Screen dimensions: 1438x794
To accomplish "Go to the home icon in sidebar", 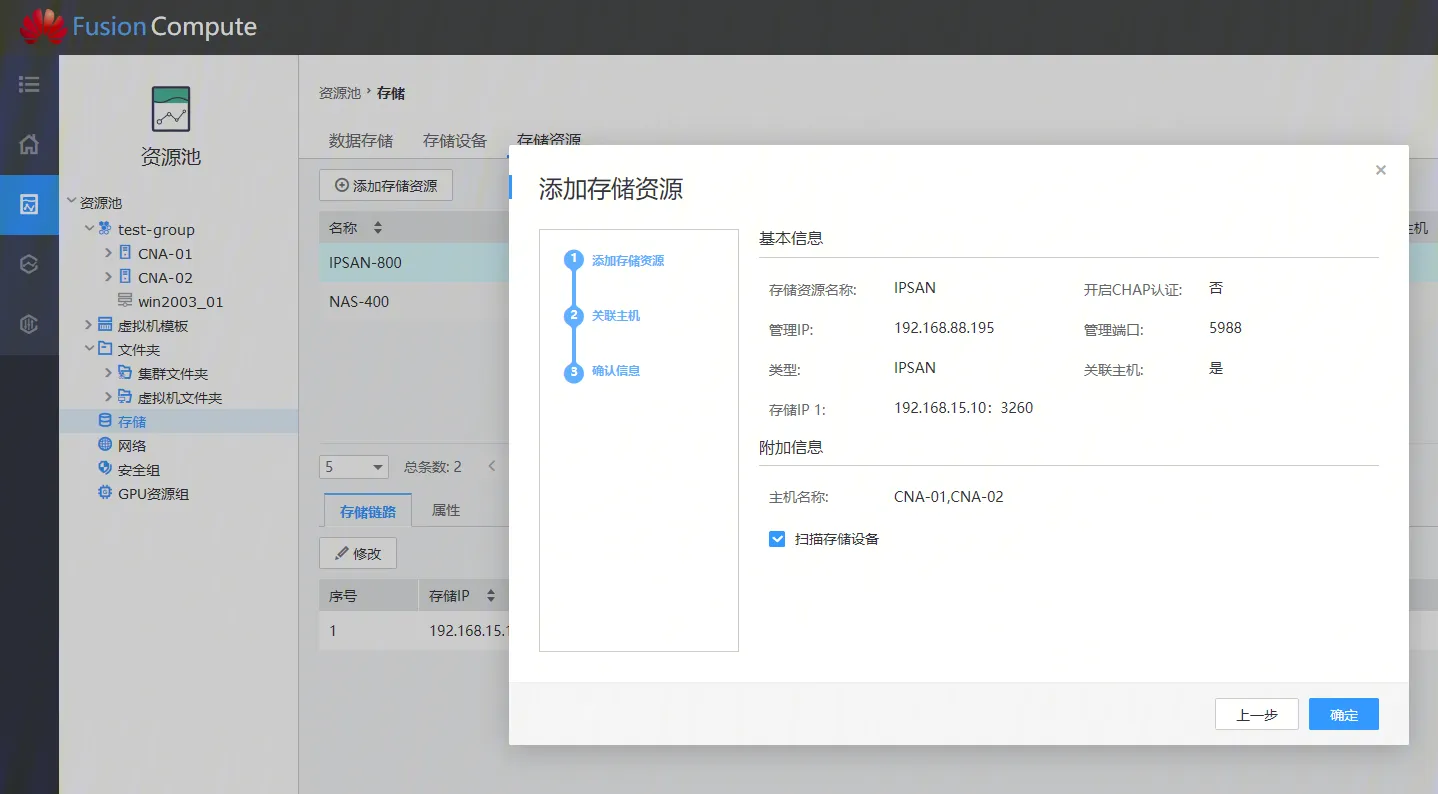I will click(x=29, y=144).
